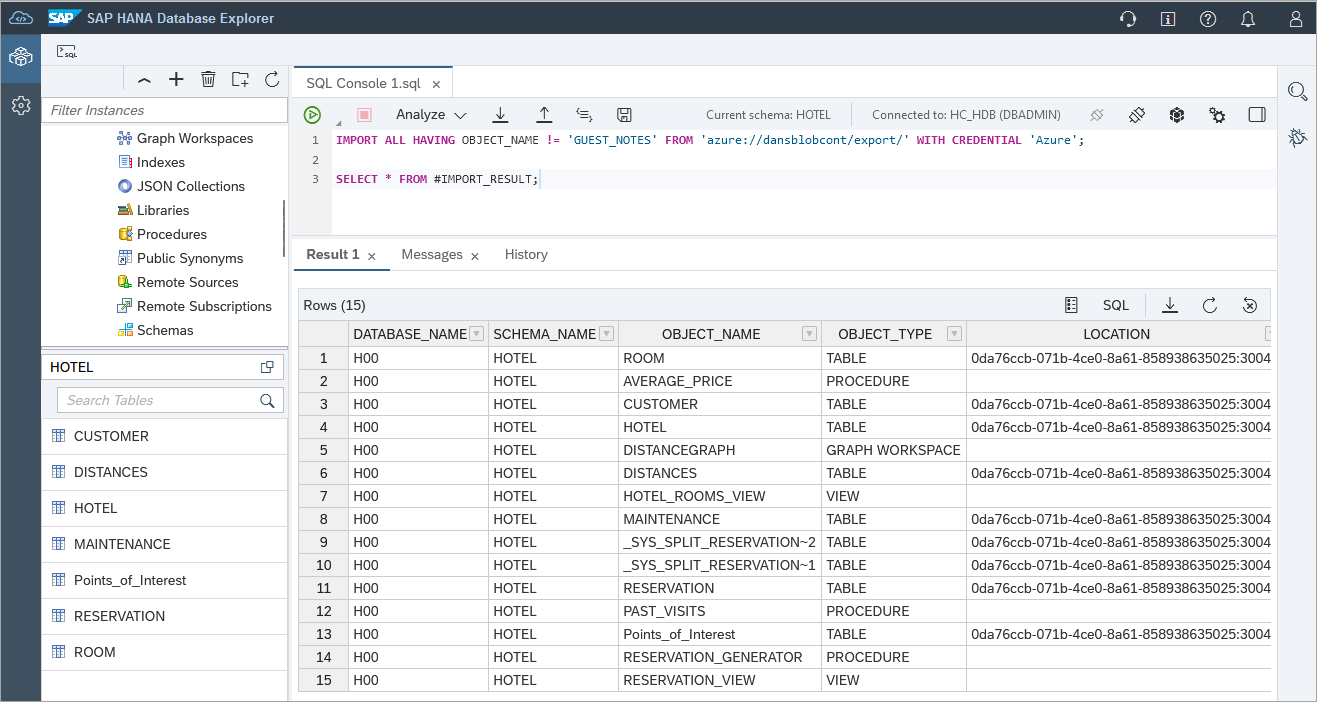Save the SQL console with the disk icon
Image resolution: width=1317 pixels, height=702 pixels.
point(624,115)
